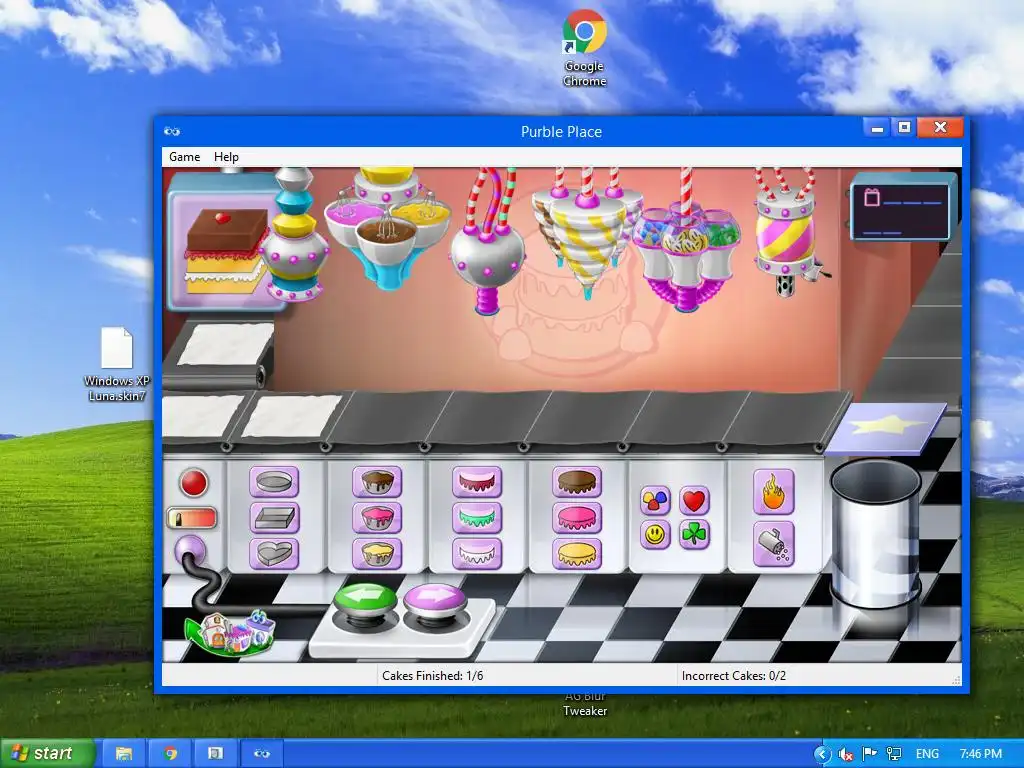
Task: Open the start menu
Action: tap(47, 753)
